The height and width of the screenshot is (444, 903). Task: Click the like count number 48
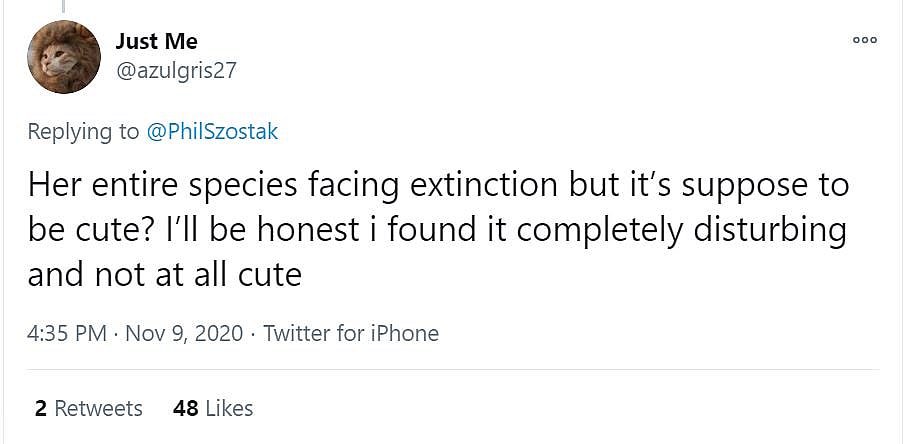(185, 408)
